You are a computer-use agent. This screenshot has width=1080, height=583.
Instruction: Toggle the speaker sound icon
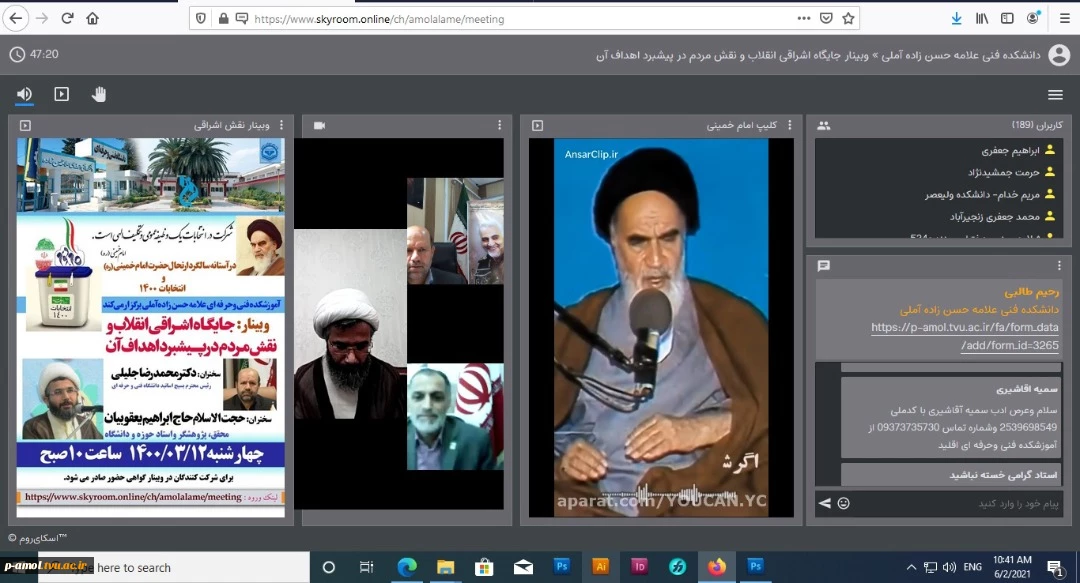[x=24, y=94]
